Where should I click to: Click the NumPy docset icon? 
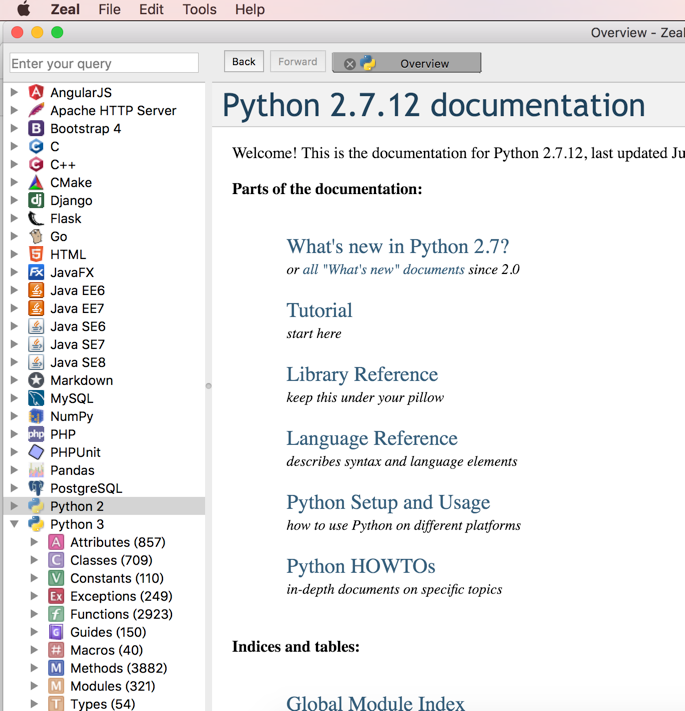[36, 416]
